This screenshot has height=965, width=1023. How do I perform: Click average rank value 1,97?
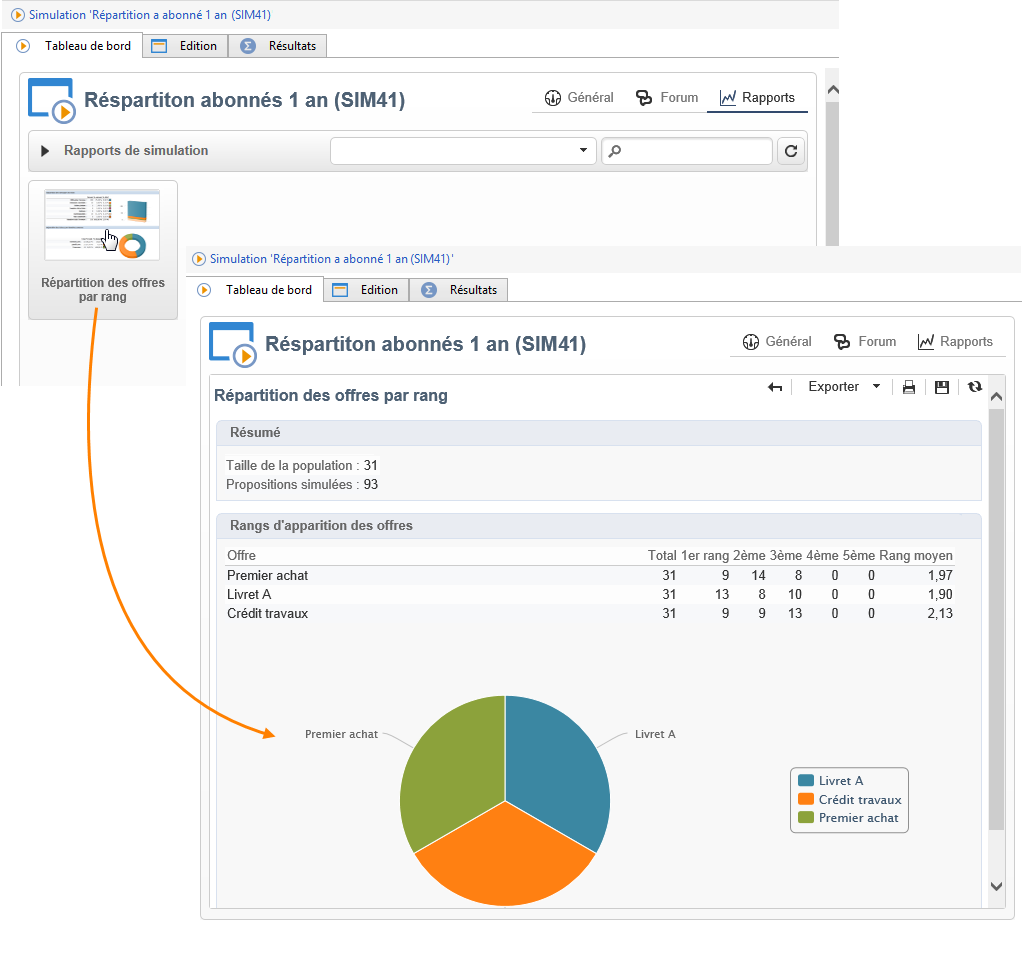point(940,575)
